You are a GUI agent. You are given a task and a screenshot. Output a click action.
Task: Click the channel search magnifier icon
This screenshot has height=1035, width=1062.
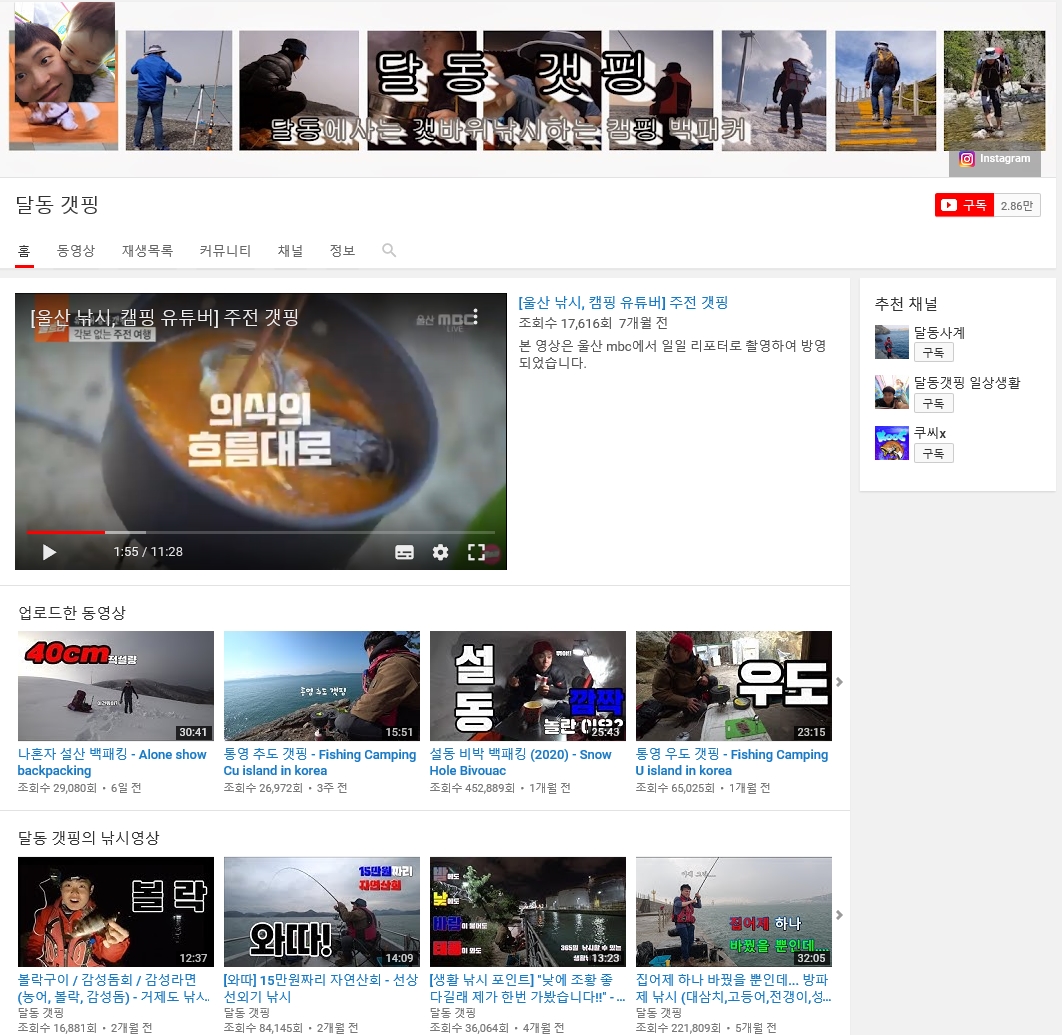tap(389, 250)
